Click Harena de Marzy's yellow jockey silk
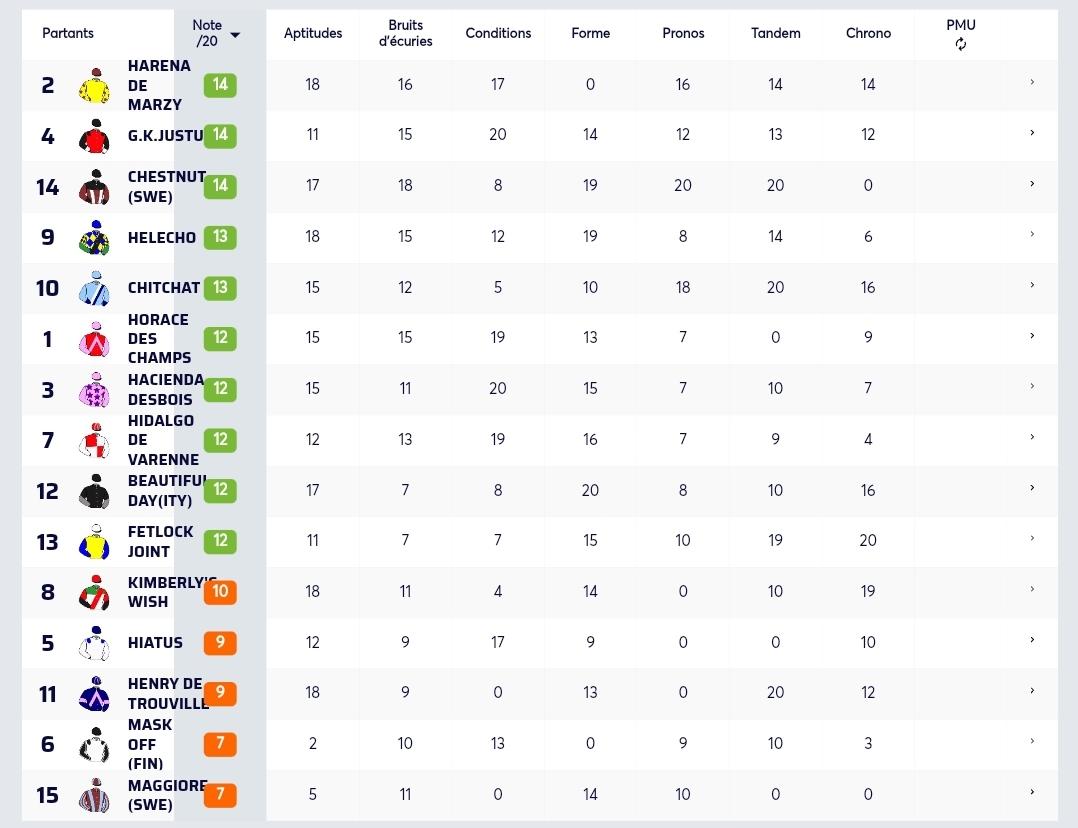1078x828 pixels. (x=96, y=86)
